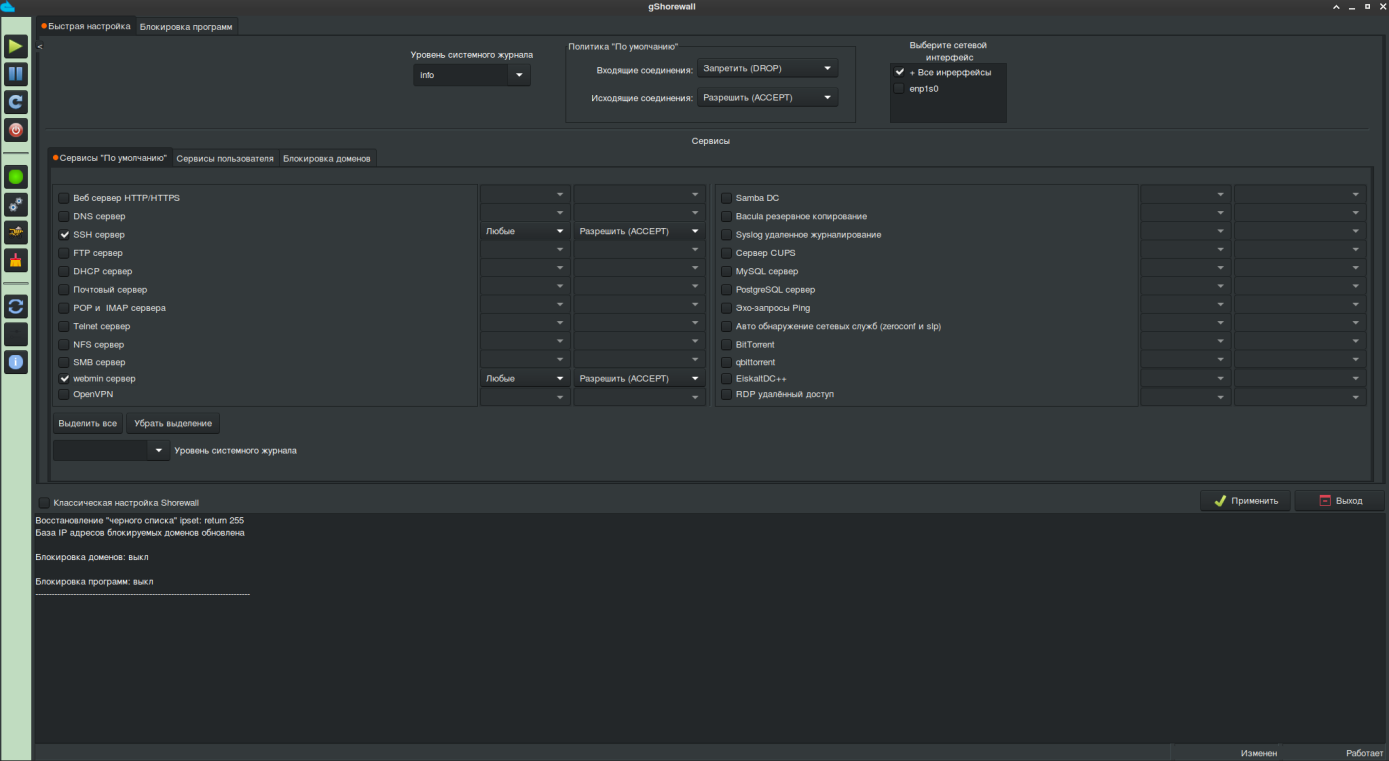
Task: Open the Блокировка доменов tab
Action: pyautogui.click(x=327, y=159)
